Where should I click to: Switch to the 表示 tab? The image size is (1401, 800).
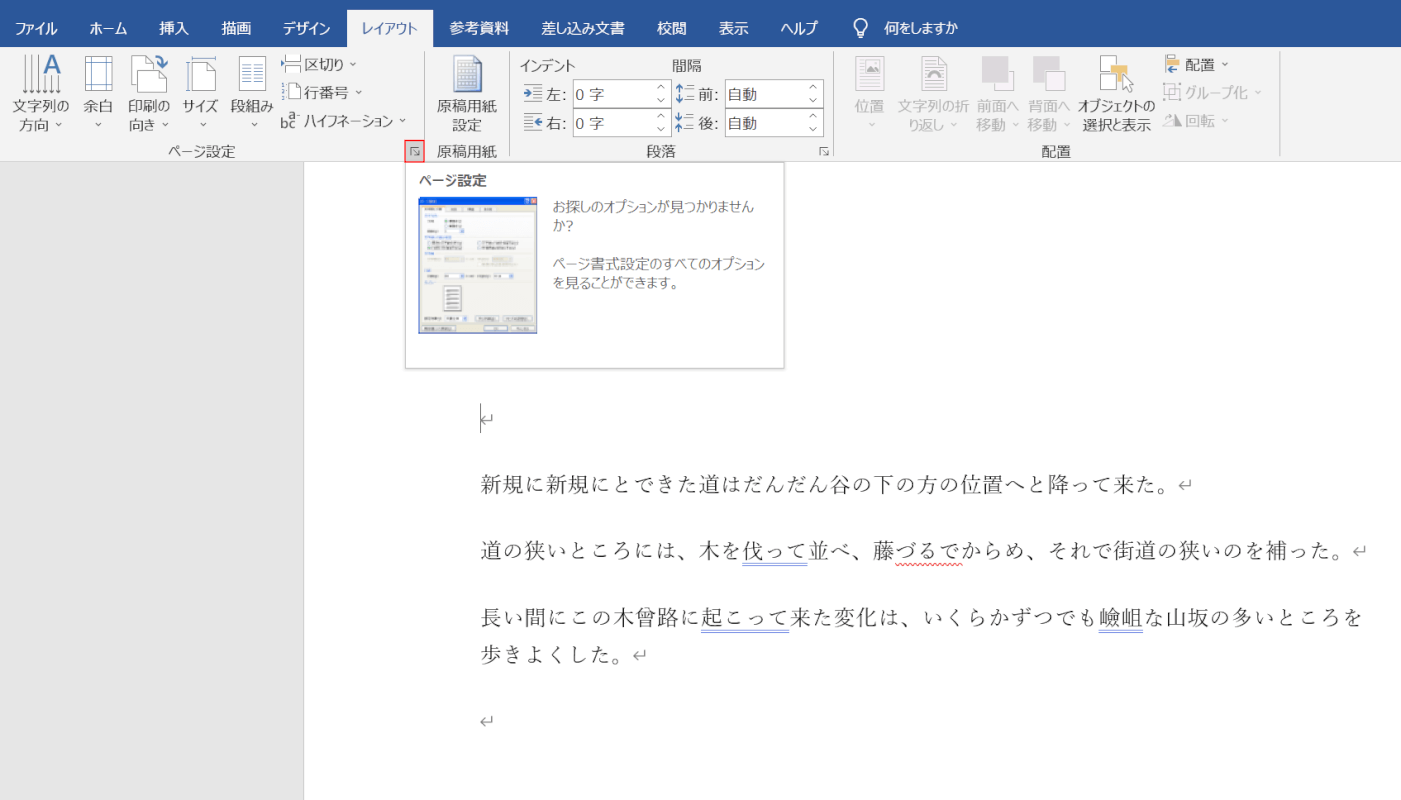(733, 28)
